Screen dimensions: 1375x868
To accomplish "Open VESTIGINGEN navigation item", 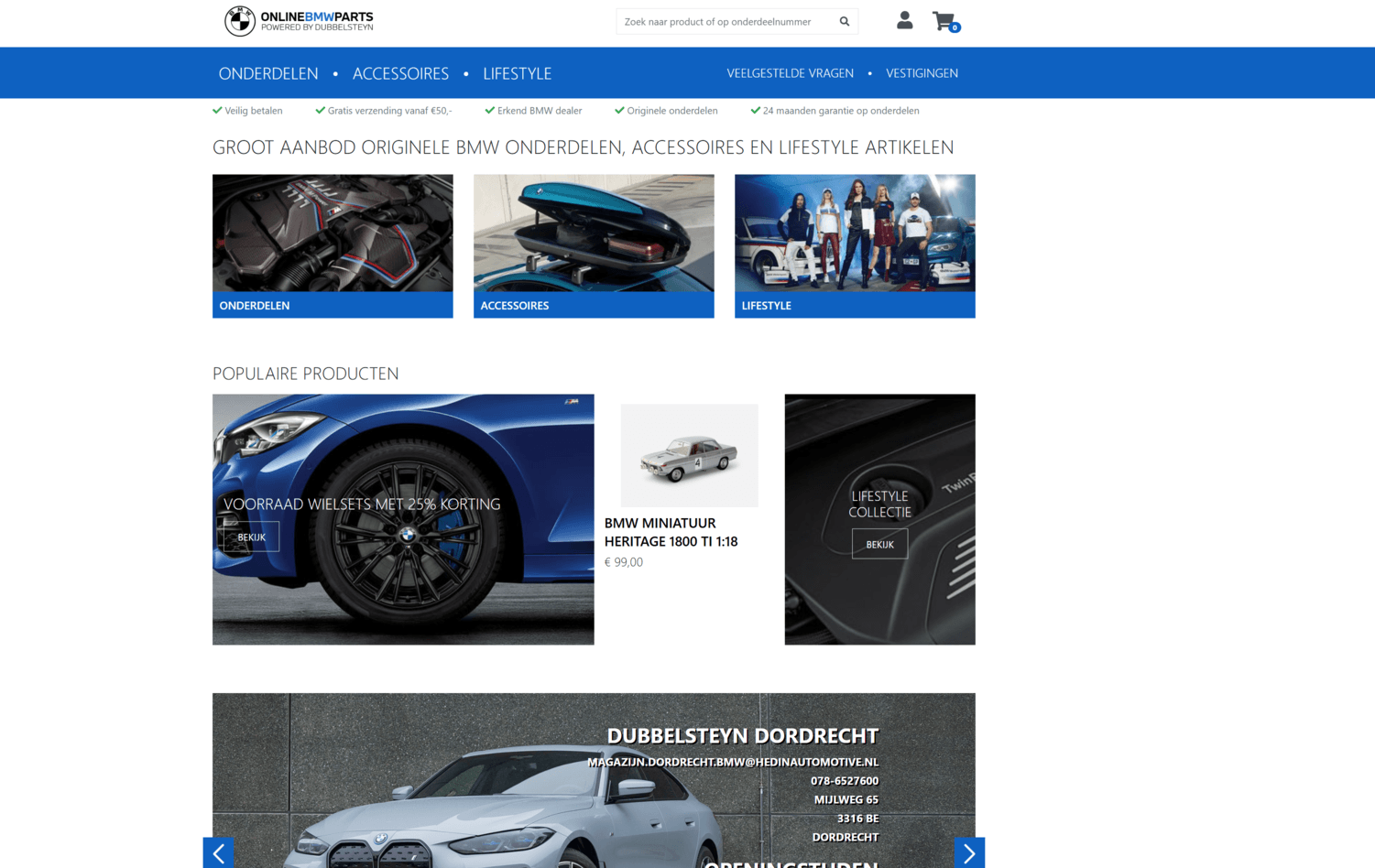I will point(922,73).
